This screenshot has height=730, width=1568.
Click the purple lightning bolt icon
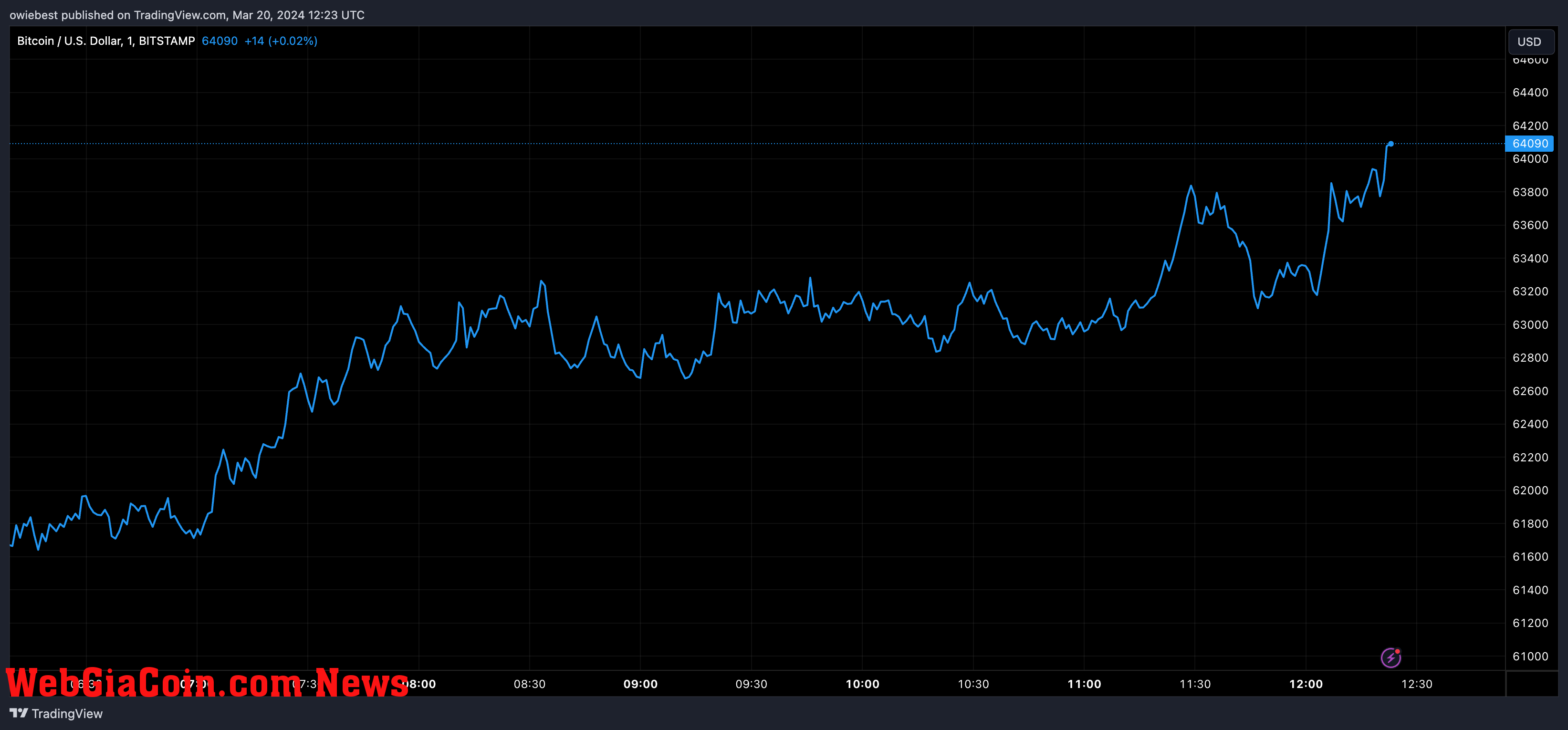1391,657
